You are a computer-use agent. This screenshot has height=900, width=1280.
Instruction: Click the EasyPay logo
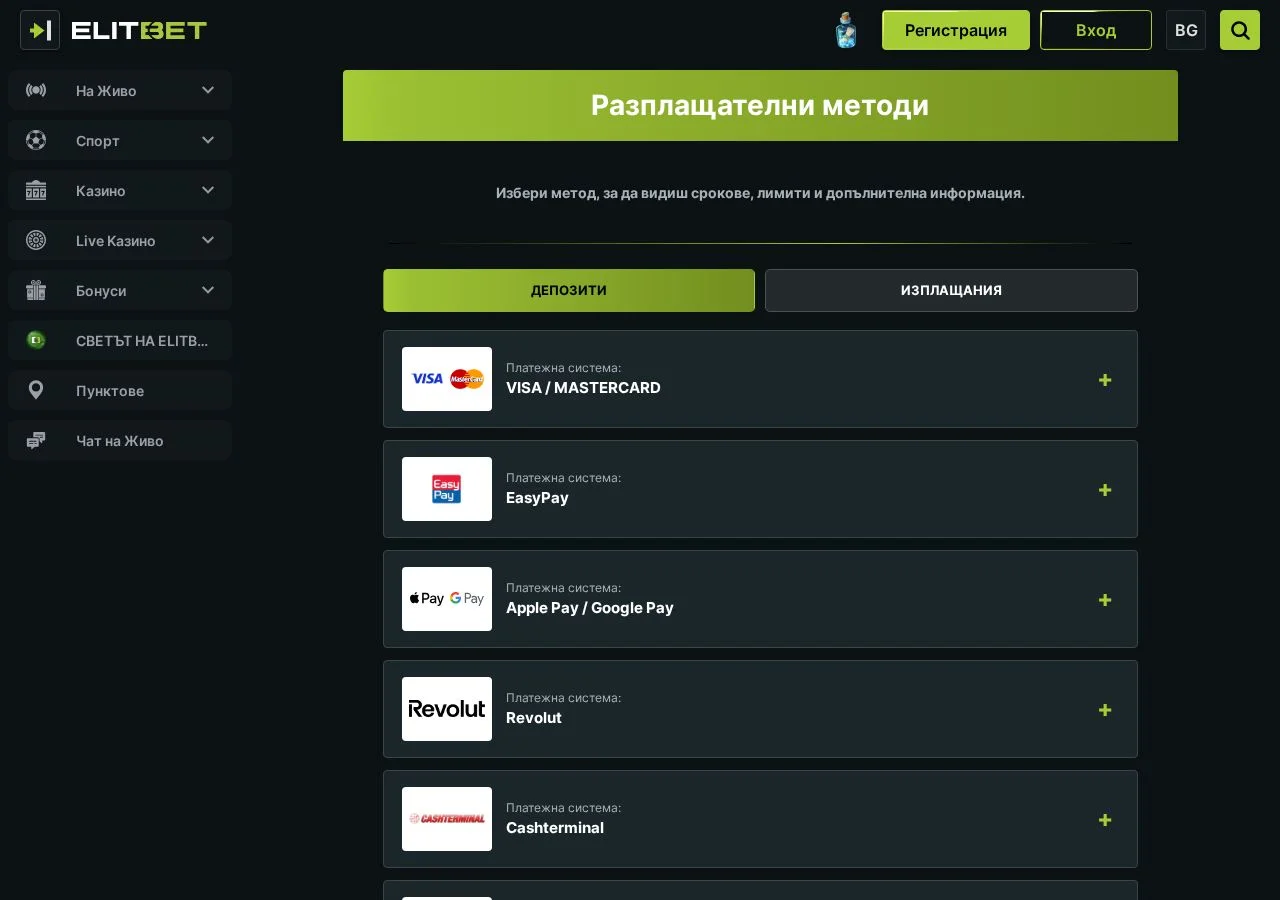(x=447, y=489)
